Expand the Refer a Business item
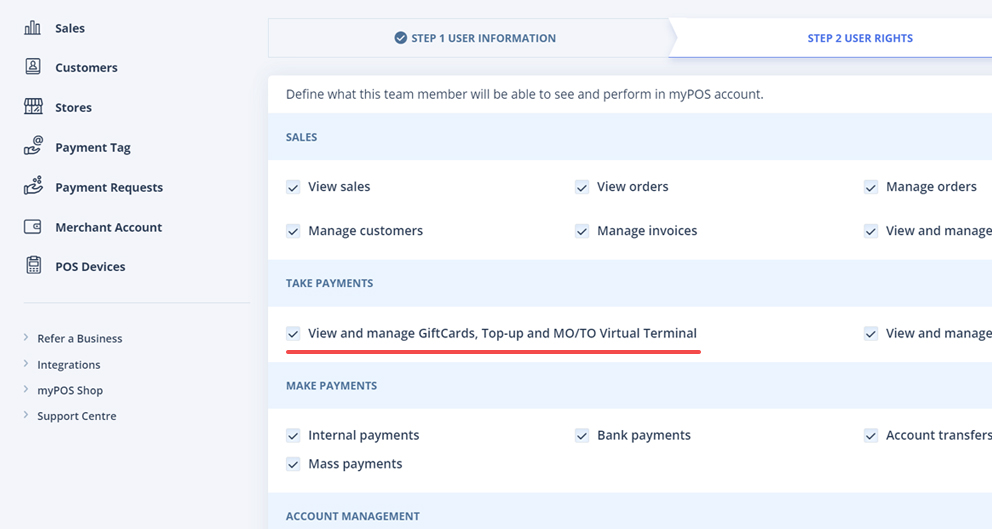Screen dimensions: 992x529 click(x=26, y=338)
